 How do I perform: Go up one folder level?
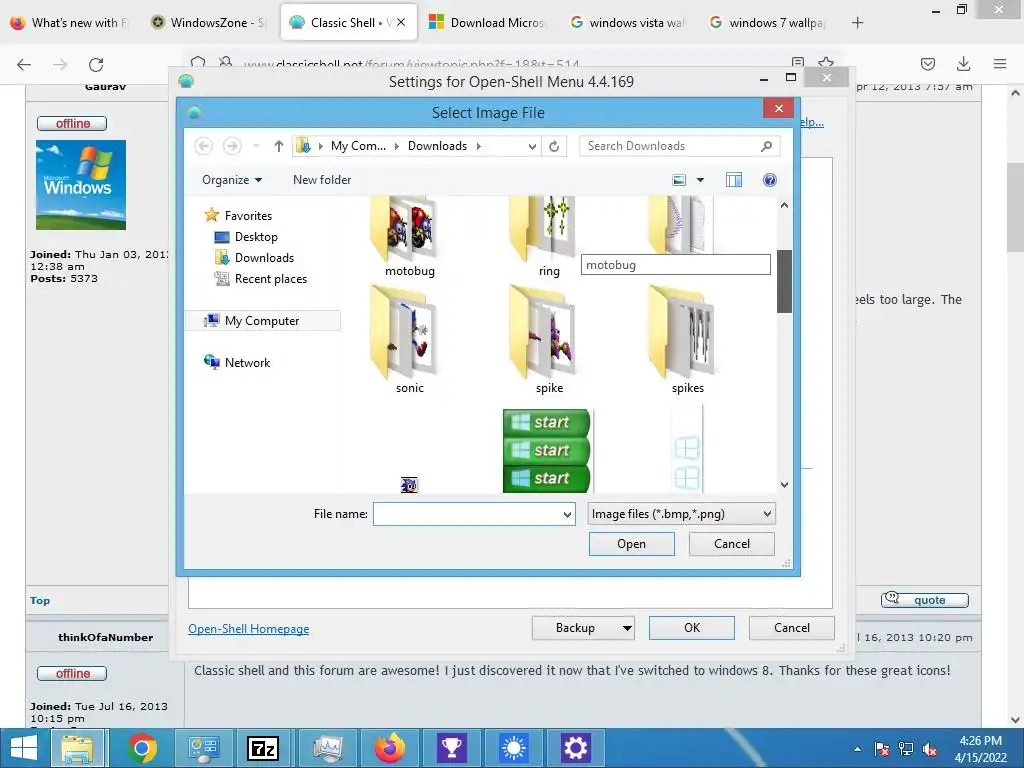[279, 146]
